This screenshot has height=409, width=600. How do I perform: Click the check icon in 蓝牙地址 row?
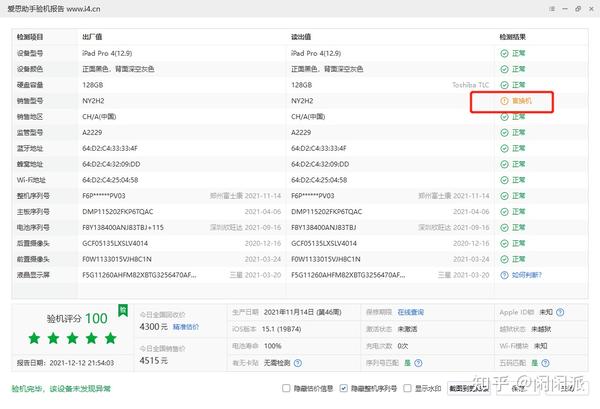coord(504,148)
